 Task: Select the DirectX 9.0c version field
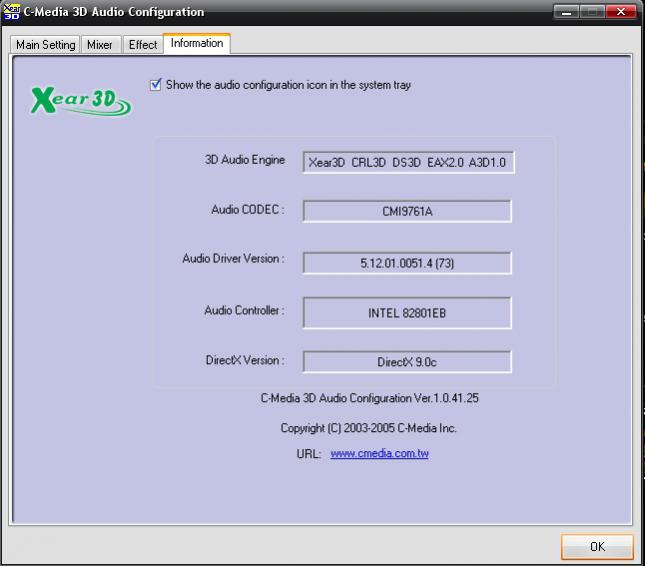406,362
